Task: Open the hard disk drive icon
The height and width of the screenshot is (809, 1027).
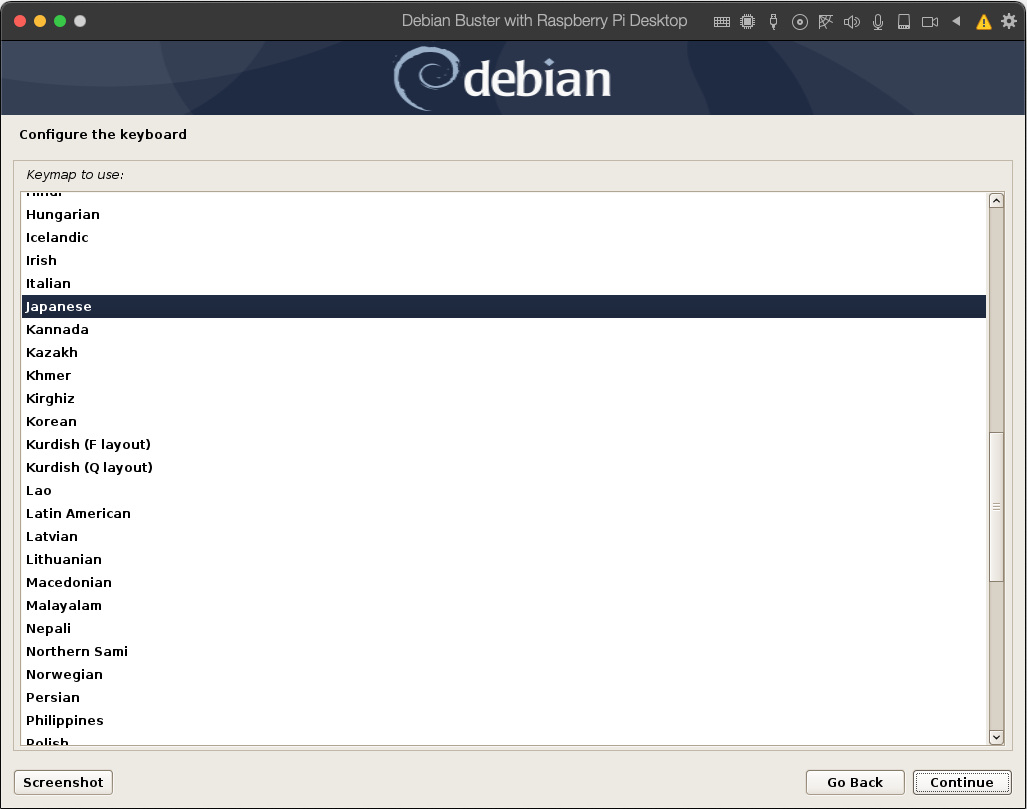Action: pyautogui.click(x=904, y=22)
